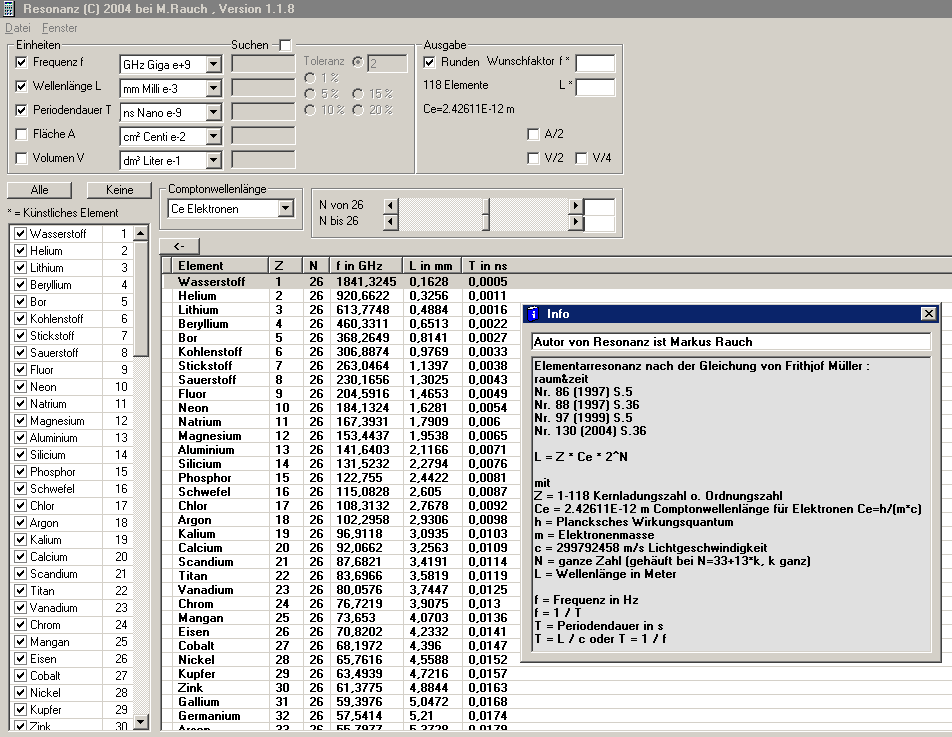
Task: Open the Datei menu
Action: coord(19,28)
